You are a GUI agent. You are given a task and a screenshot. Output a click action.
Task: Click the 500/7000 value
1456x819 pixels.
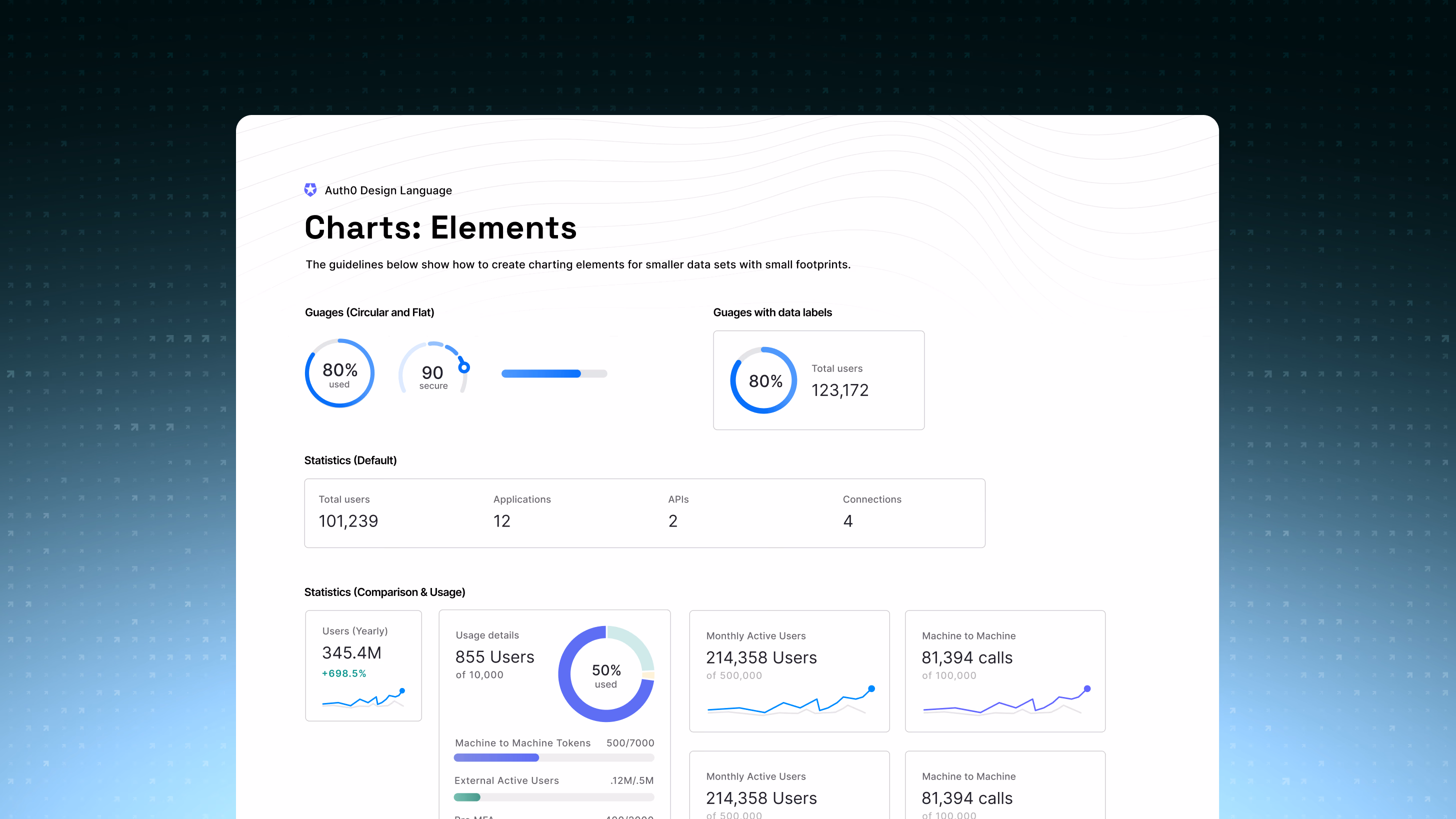tap(630, 742)
